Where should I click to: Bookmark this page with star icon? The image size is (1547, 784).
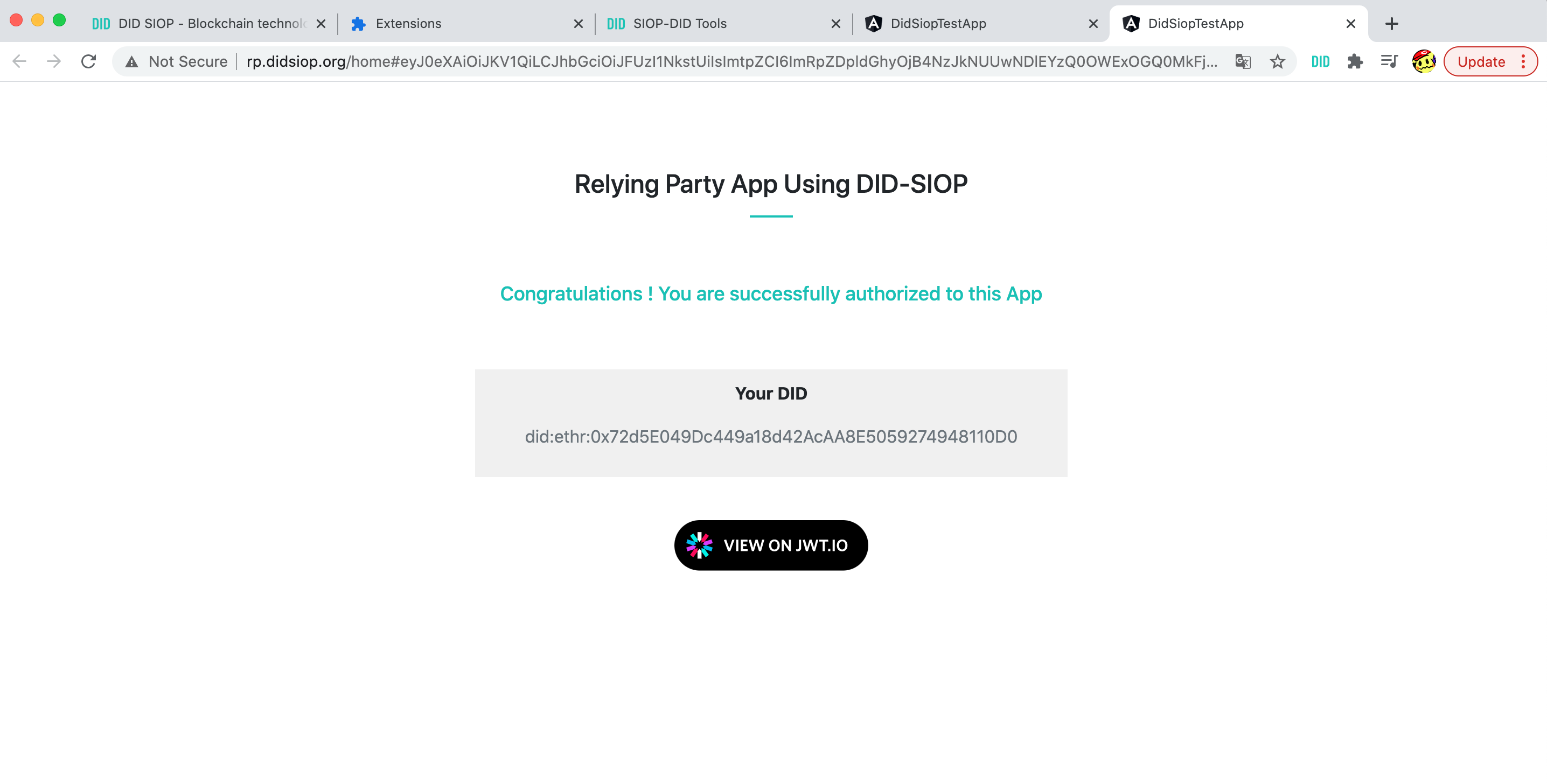[1277, 61]
